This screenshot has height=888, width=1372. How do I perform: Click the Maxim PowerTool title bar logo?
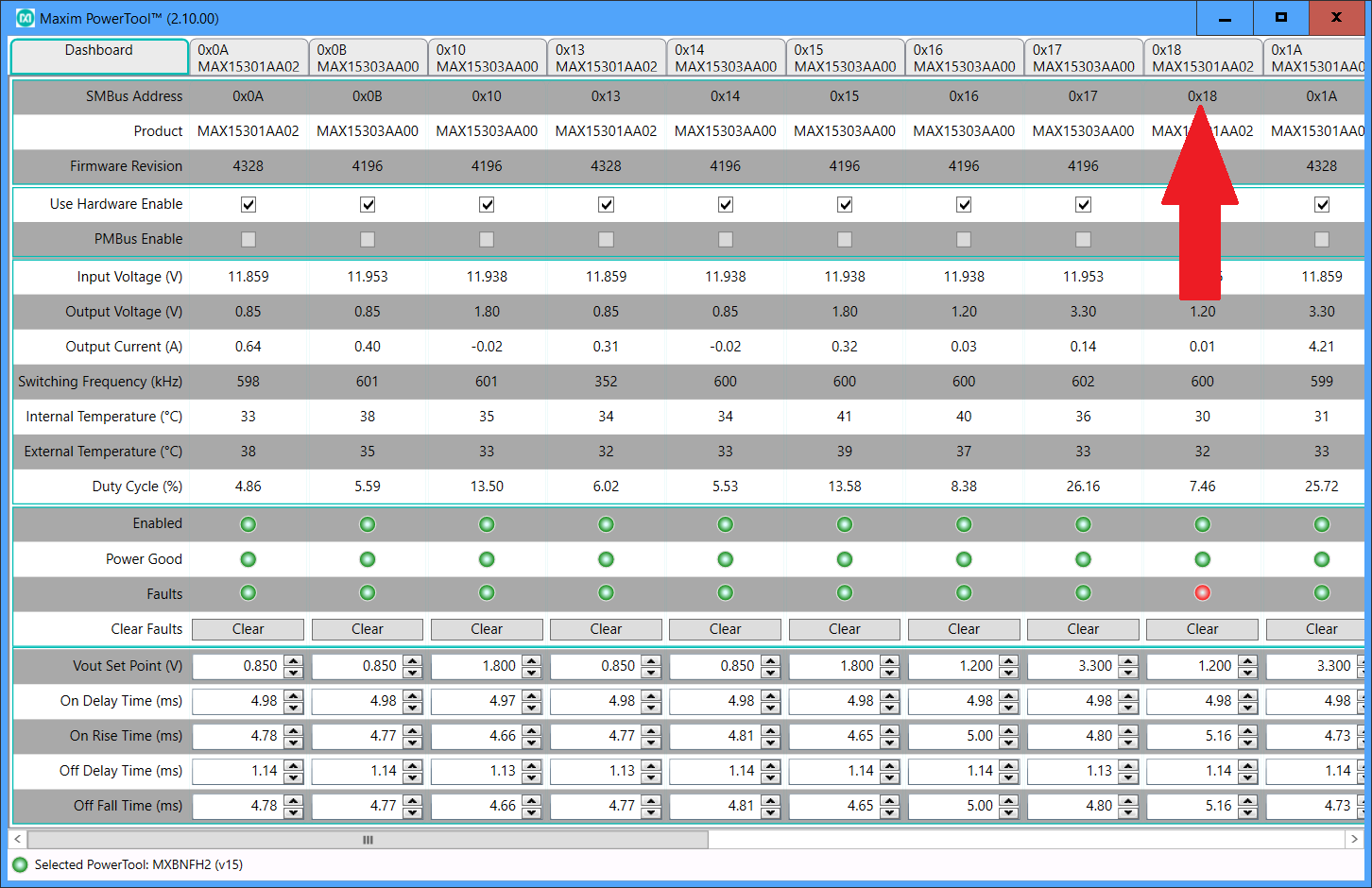26,18
